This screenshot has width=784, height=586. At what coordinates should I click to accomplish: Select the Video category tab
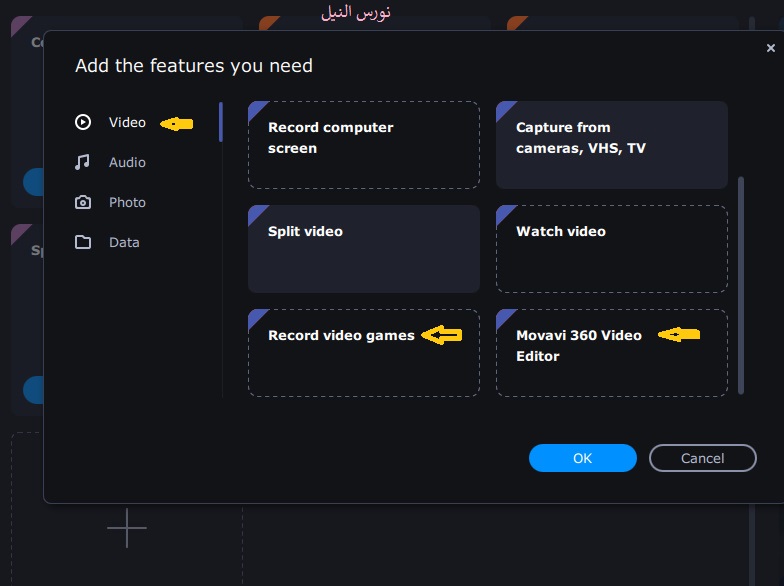(127, 122)
